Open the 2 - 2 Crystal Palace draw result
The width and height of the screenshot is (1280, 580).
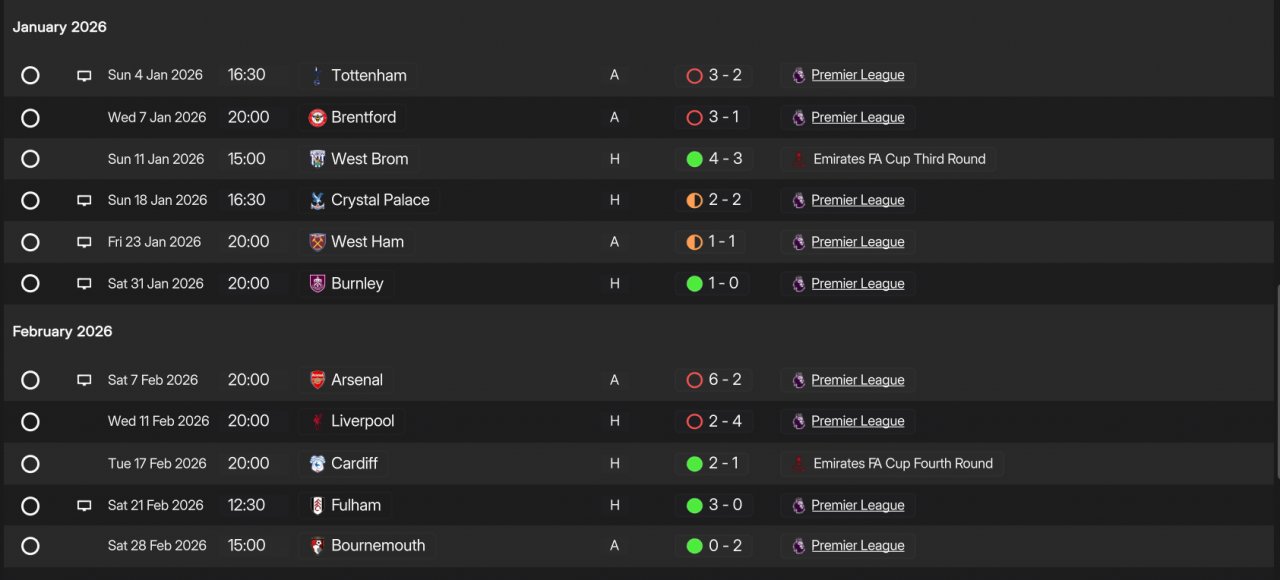point(714,200)
